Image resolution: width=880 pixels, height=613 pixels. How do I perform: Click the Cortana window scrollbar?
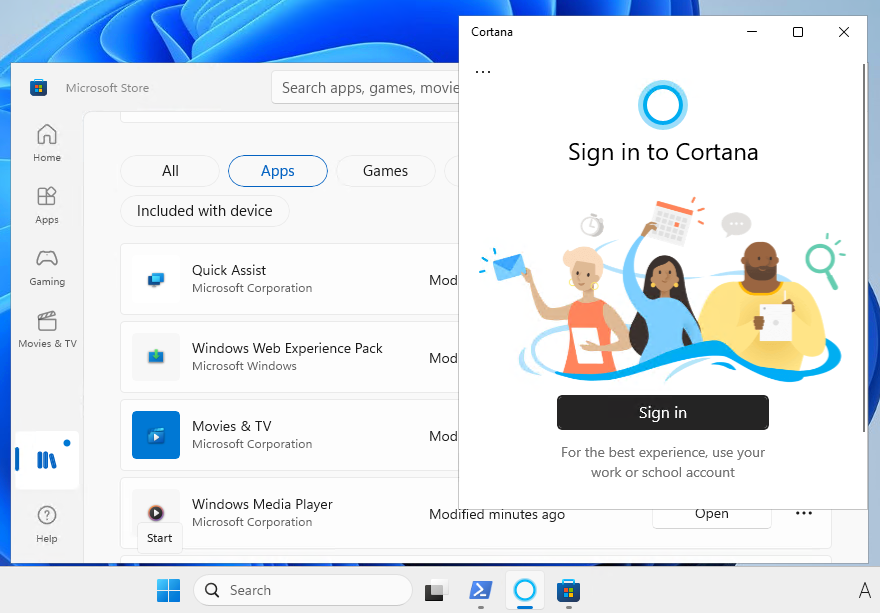[864, 248]
